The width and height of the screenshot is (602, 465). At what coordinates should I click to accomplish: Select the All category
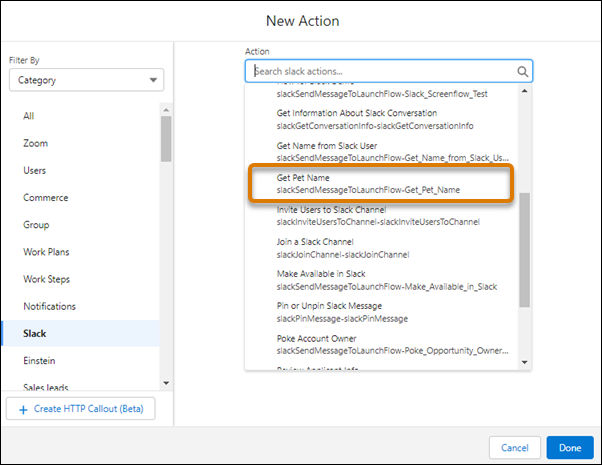coord(80,116)
